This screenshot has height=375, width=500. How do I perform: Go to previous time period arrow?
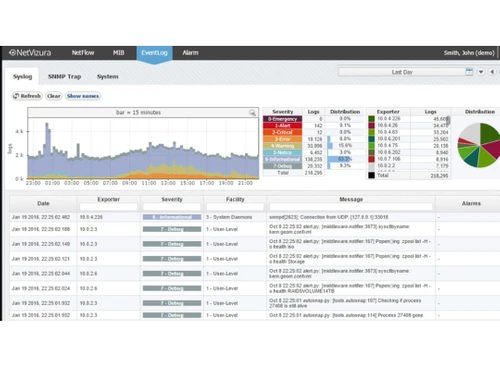[492, 72]
